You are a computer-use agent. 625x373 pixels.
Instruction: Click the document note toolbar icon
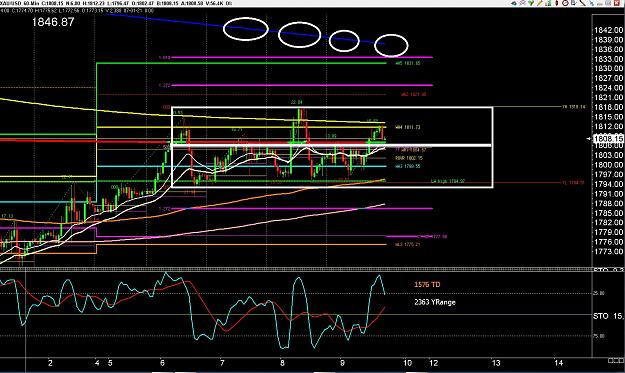click(x=573, y=3)
